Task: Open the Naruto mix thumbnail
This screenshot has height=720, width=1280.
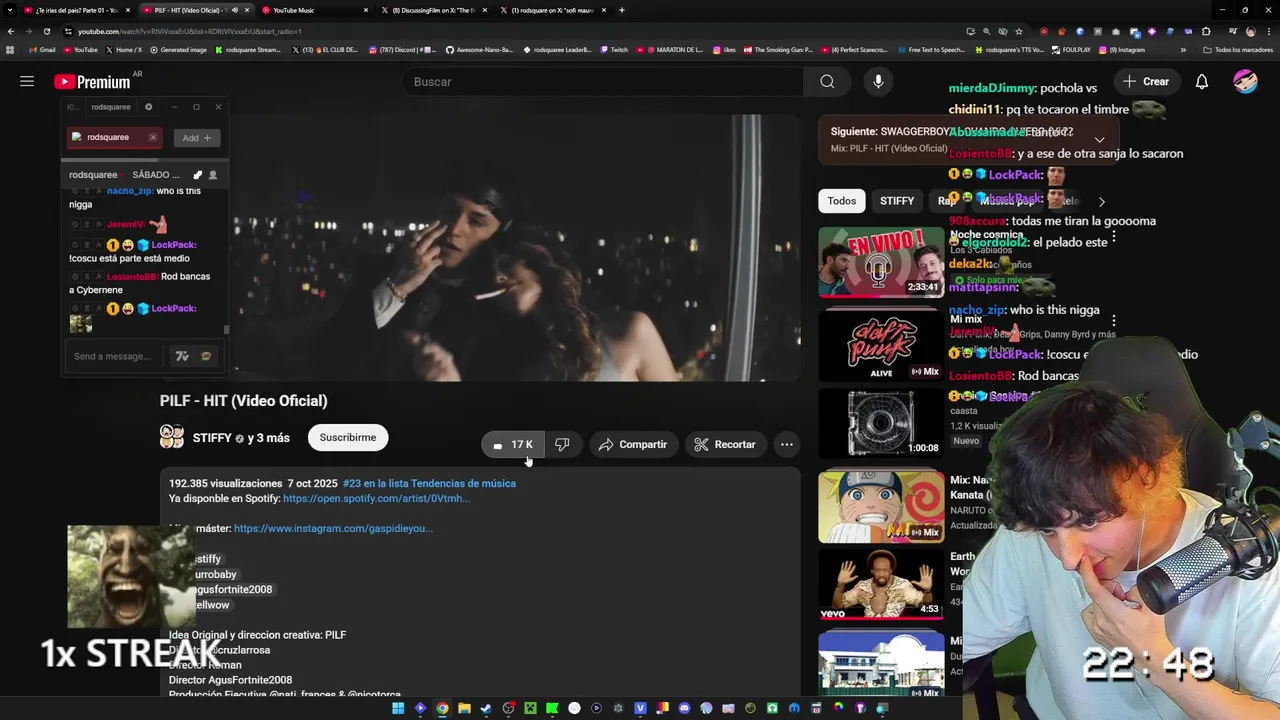Action: [x=881, y=507]
